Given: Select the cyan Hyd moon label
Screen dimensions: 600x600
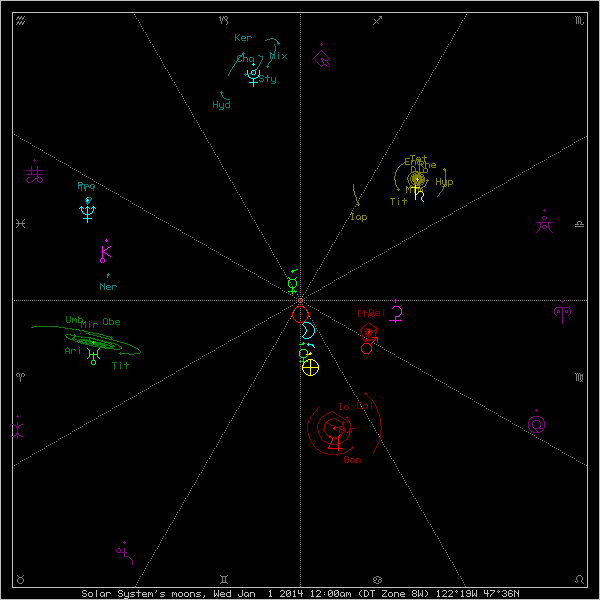Looking at the screenshot, I should coord(221,104).
